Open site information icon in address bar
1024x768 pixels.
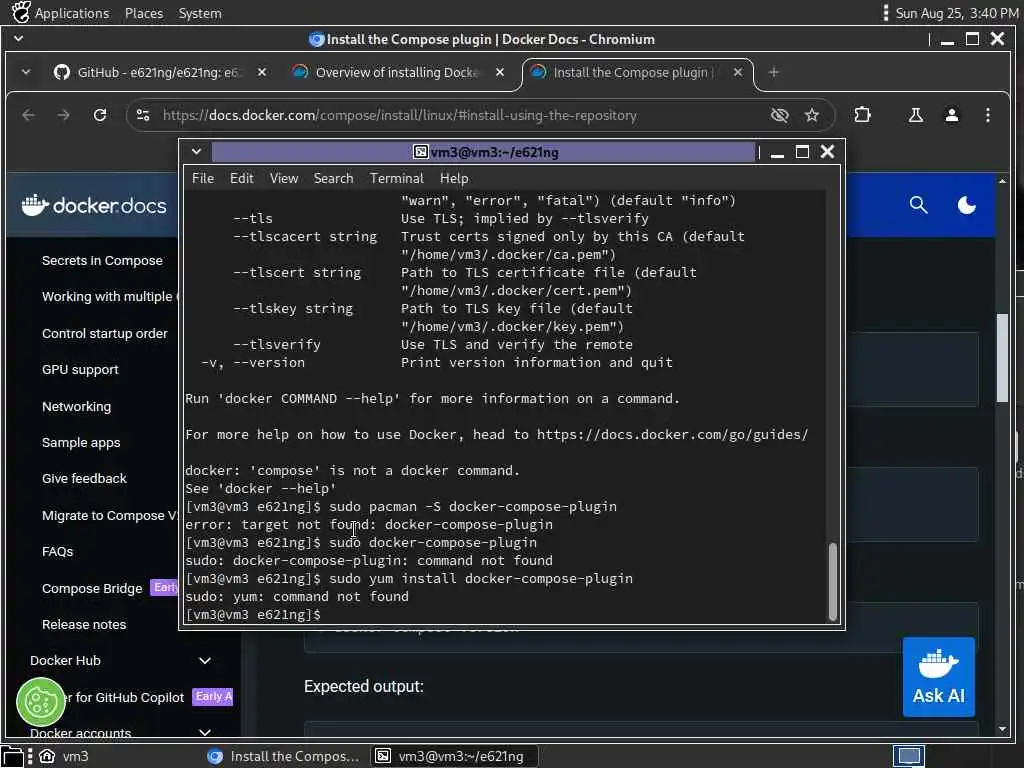tap(143, 116)
